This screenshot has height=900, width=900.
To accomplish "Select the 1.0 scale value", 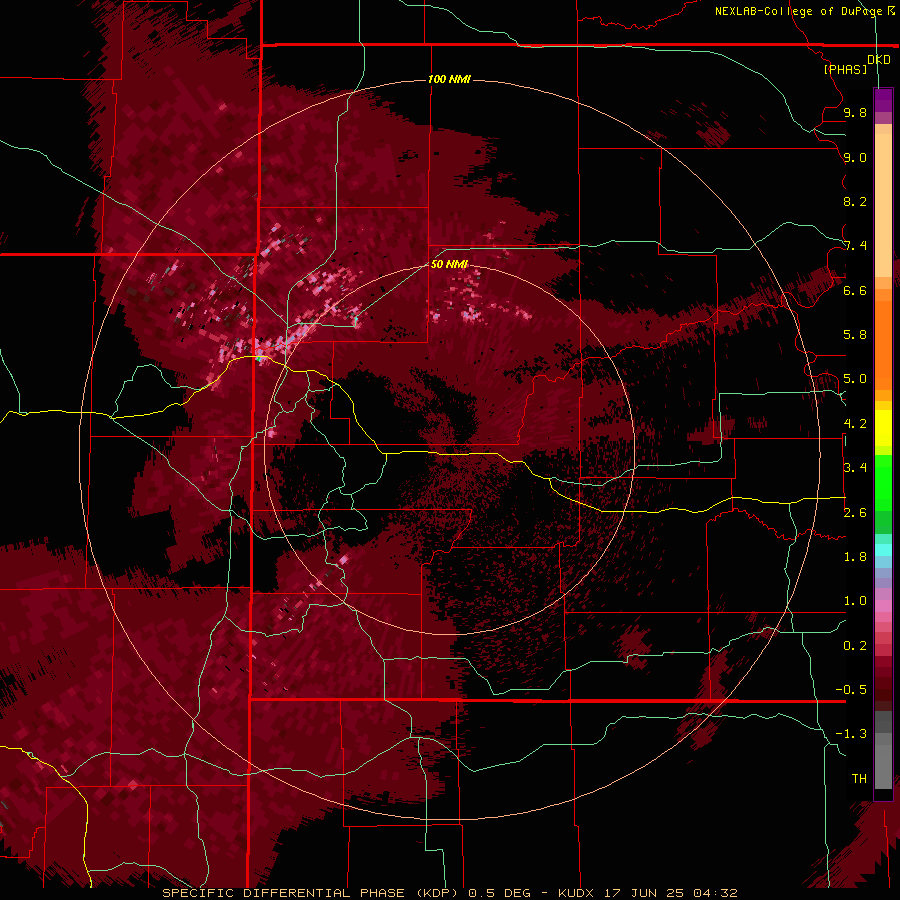I will [x=855, y=601].
